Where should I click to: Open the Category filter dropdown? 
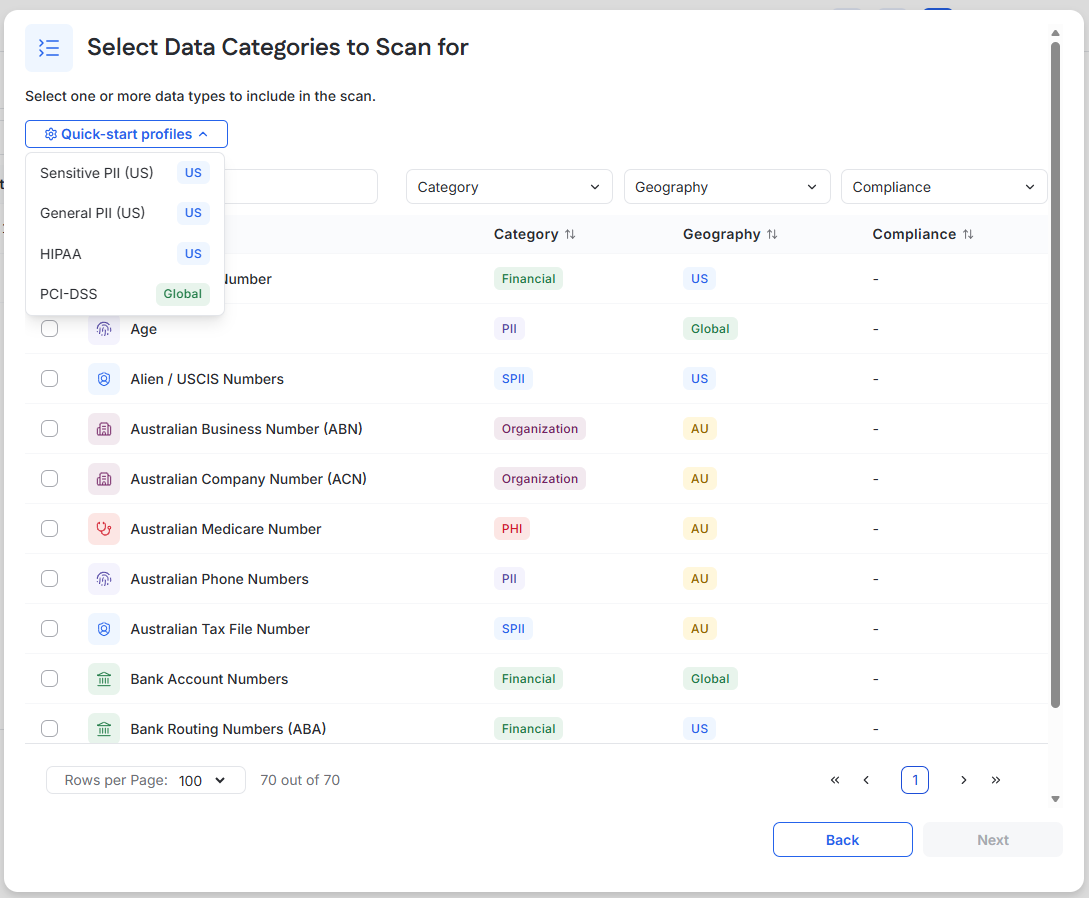pos(509,187)
